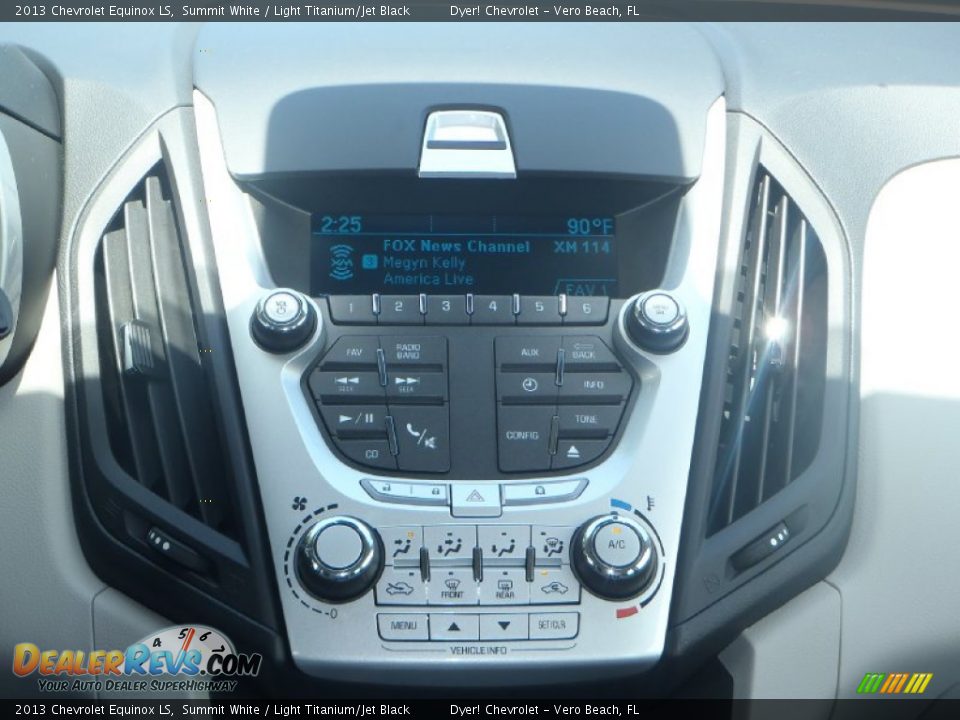The height and width of the screenshot is (720, 960).
Task: Activate the front windshield defrost icon
Action: [x=453, y=586]
